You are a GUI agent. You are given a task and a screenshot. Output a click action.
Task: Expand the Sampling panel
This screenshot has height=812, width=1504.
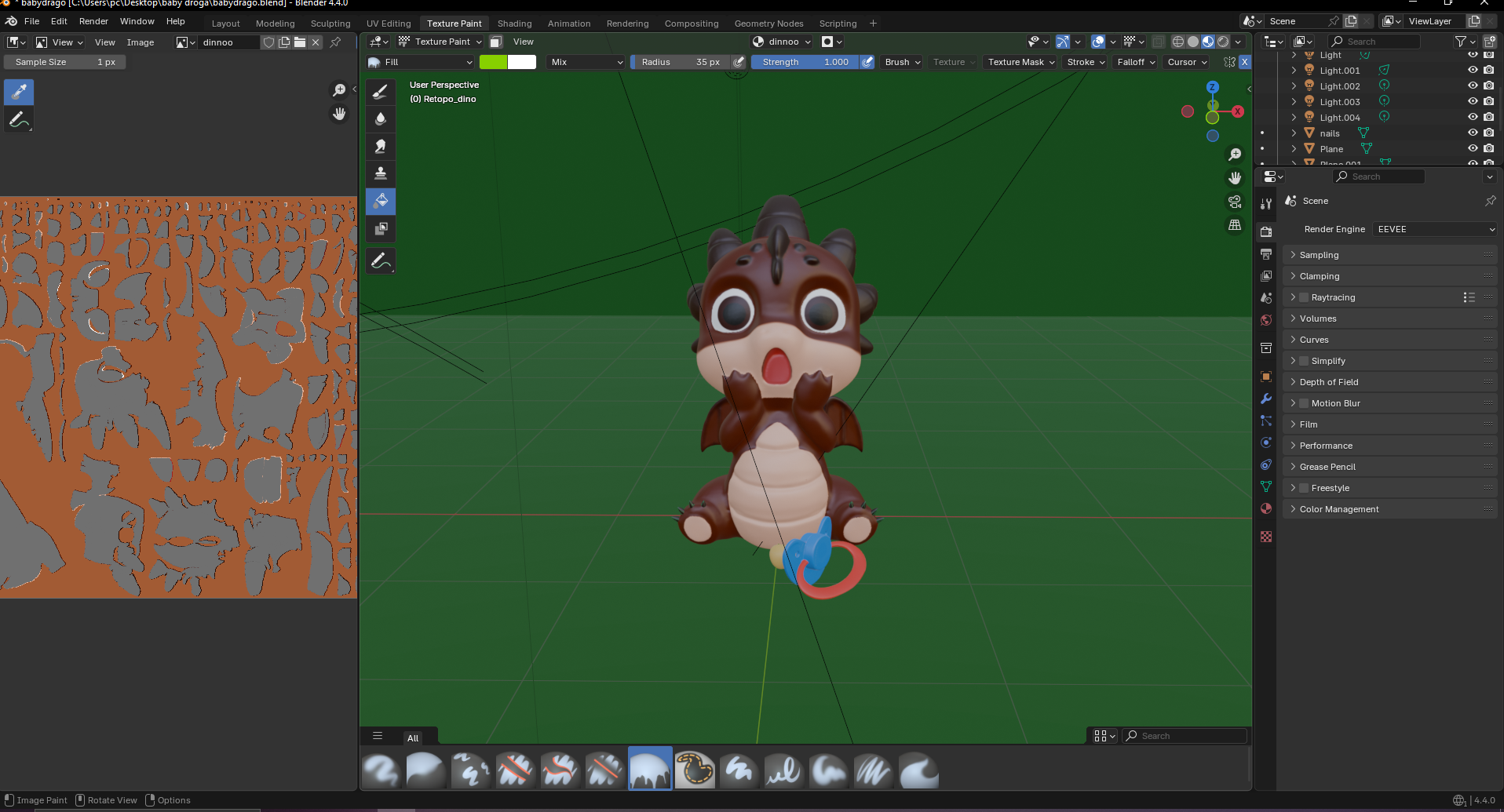click(x=1319, y=255)
